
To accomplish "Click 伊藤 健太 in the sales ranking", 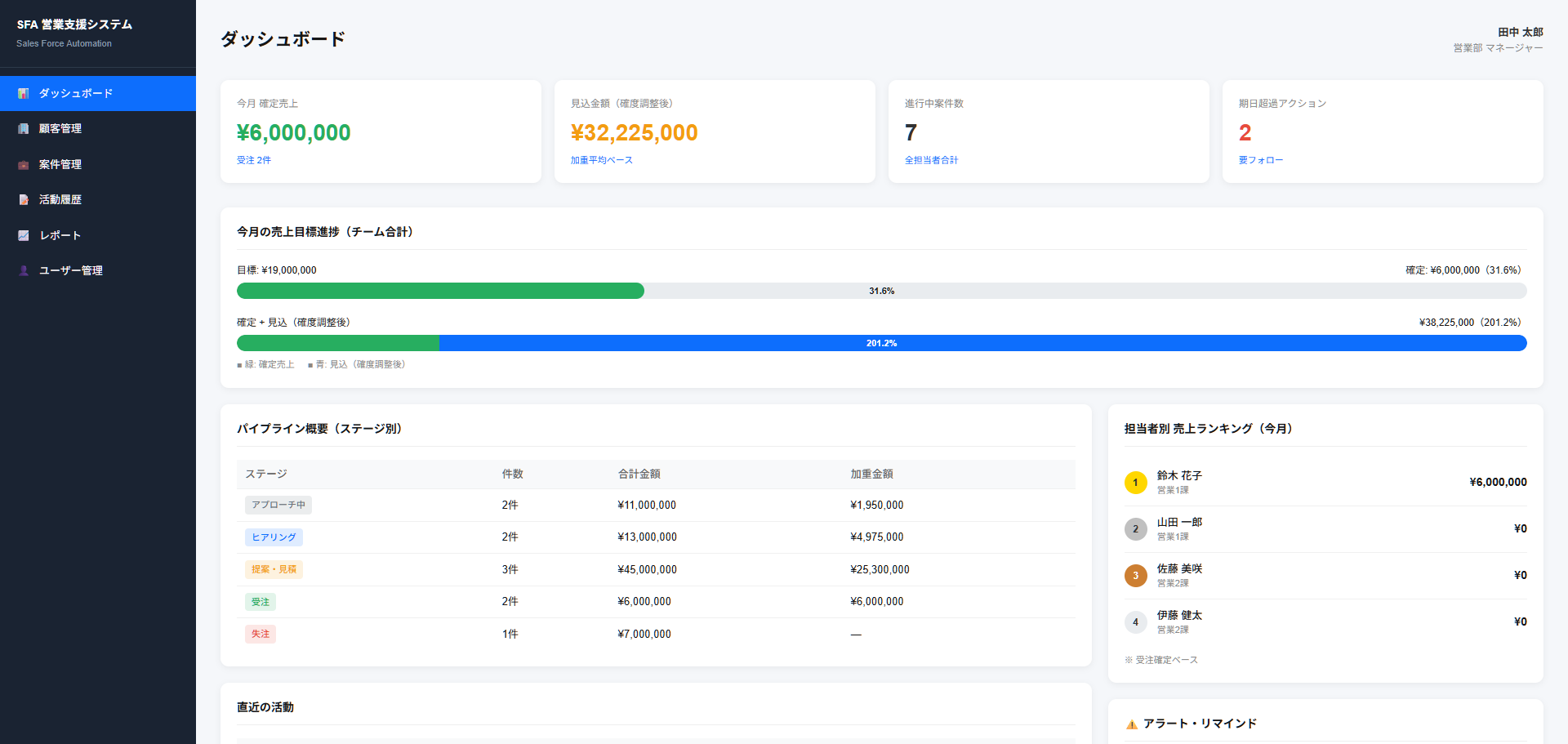I will pos(1179,615).
